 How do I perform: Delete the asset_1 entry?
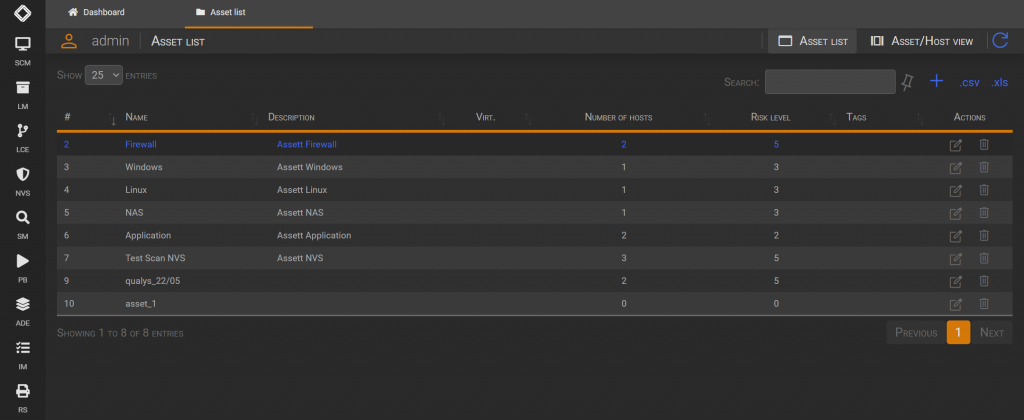click(984, 304)
